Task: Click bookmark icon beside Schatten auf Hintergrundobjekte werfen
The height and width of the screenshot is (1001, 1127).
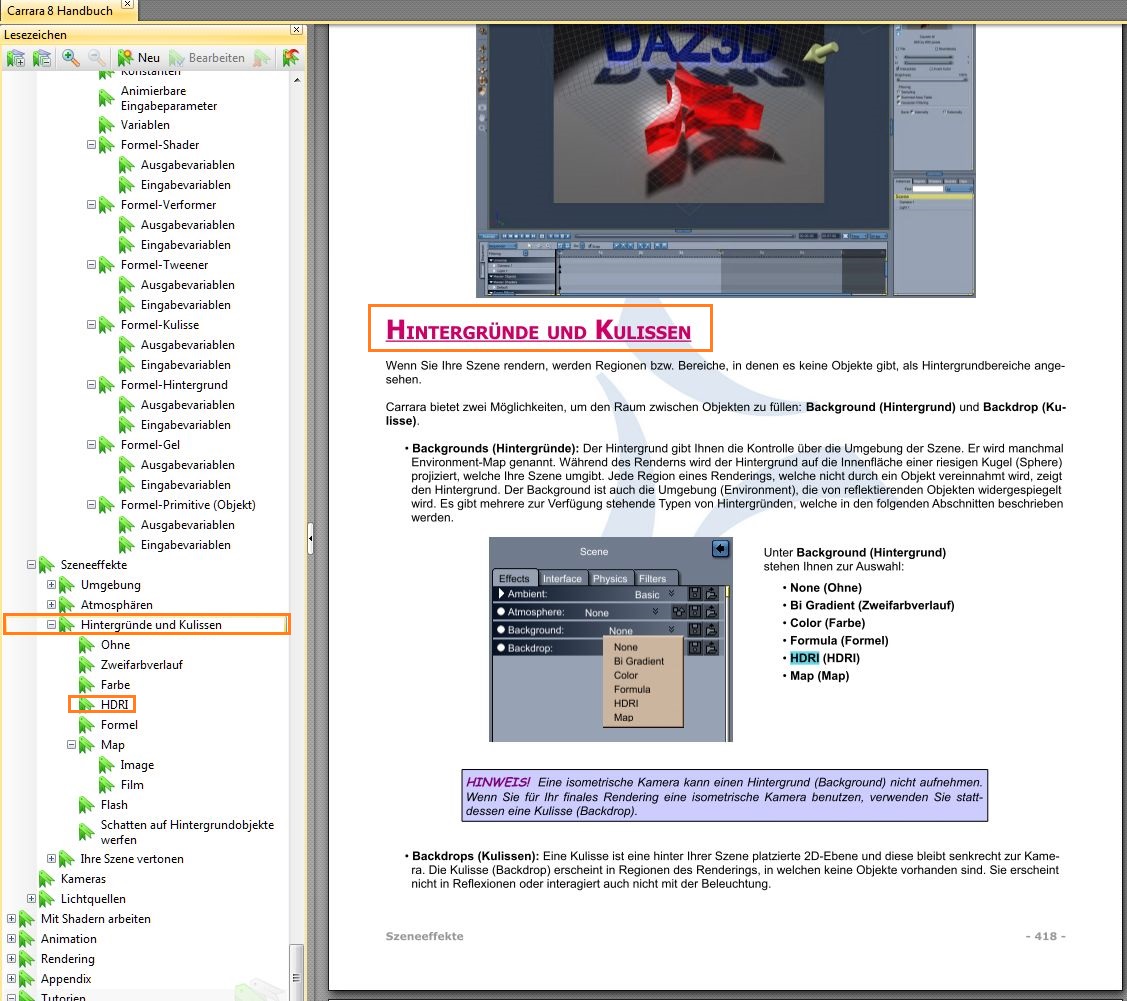Action: 86,831
